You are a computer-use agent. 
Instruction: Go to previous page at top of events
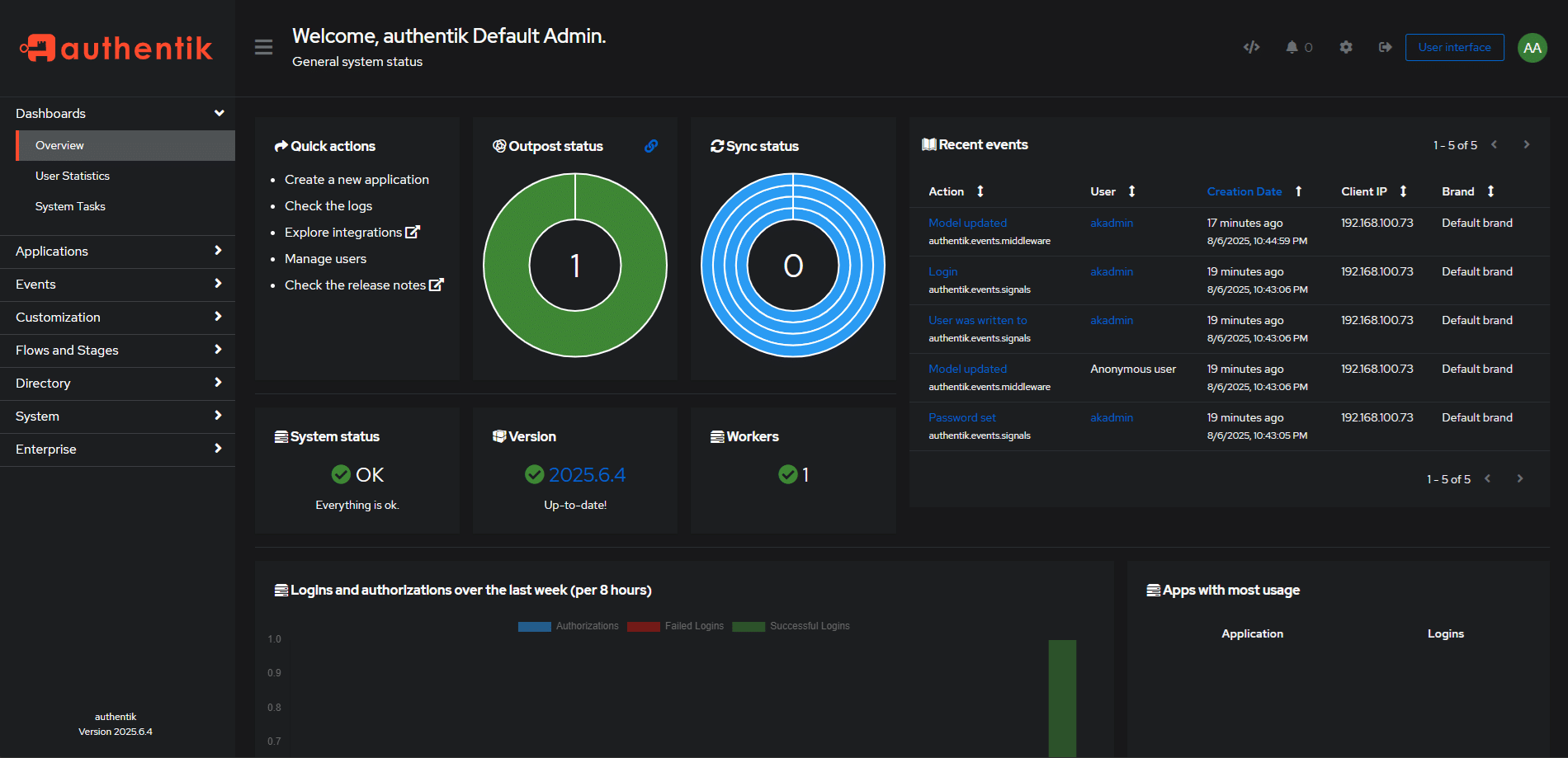point(1494,144)
